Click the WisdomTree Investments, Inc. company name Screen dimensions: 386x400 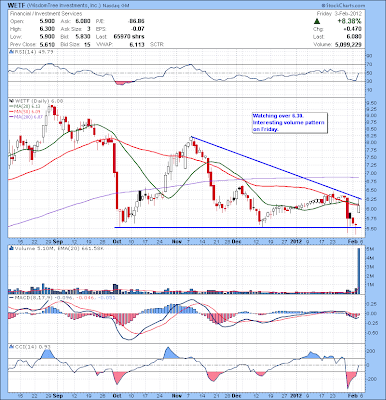click(63, 6)
